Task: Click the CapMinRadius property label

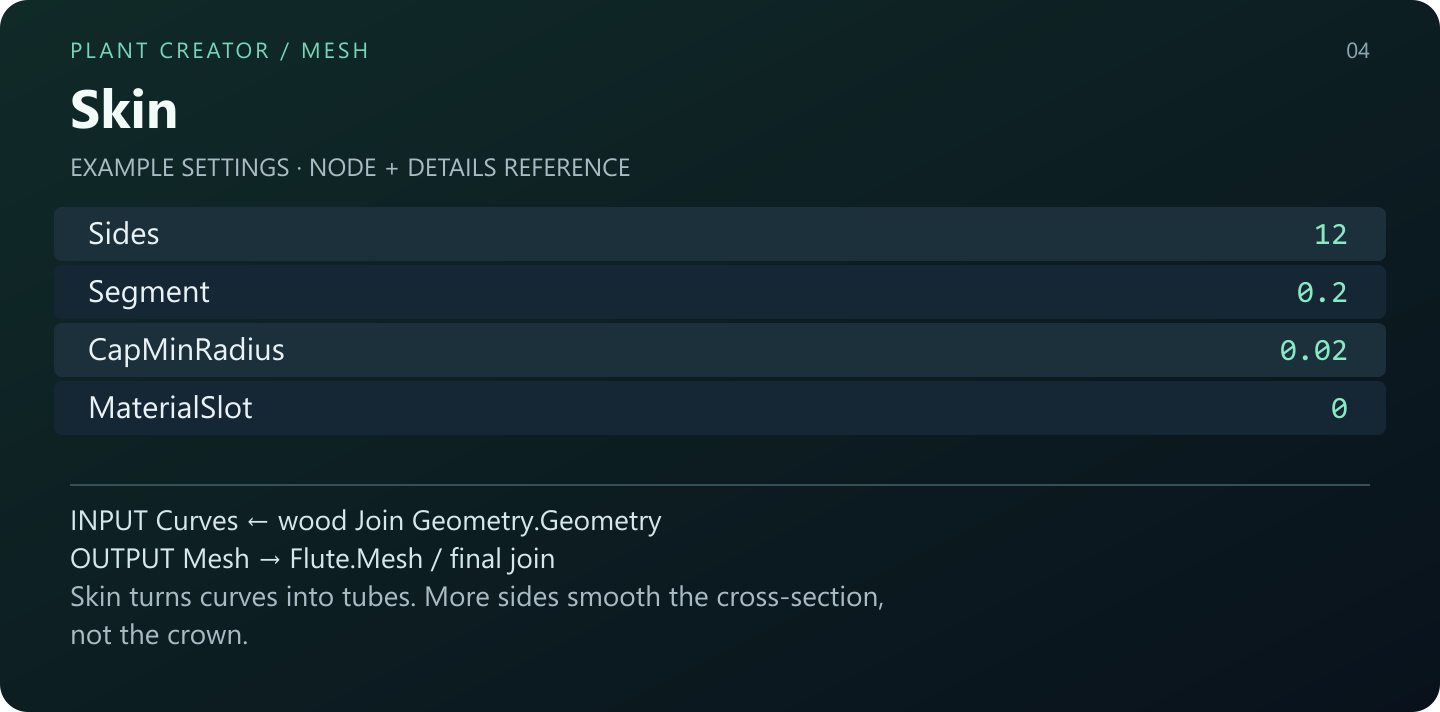Action: [186, 350]
